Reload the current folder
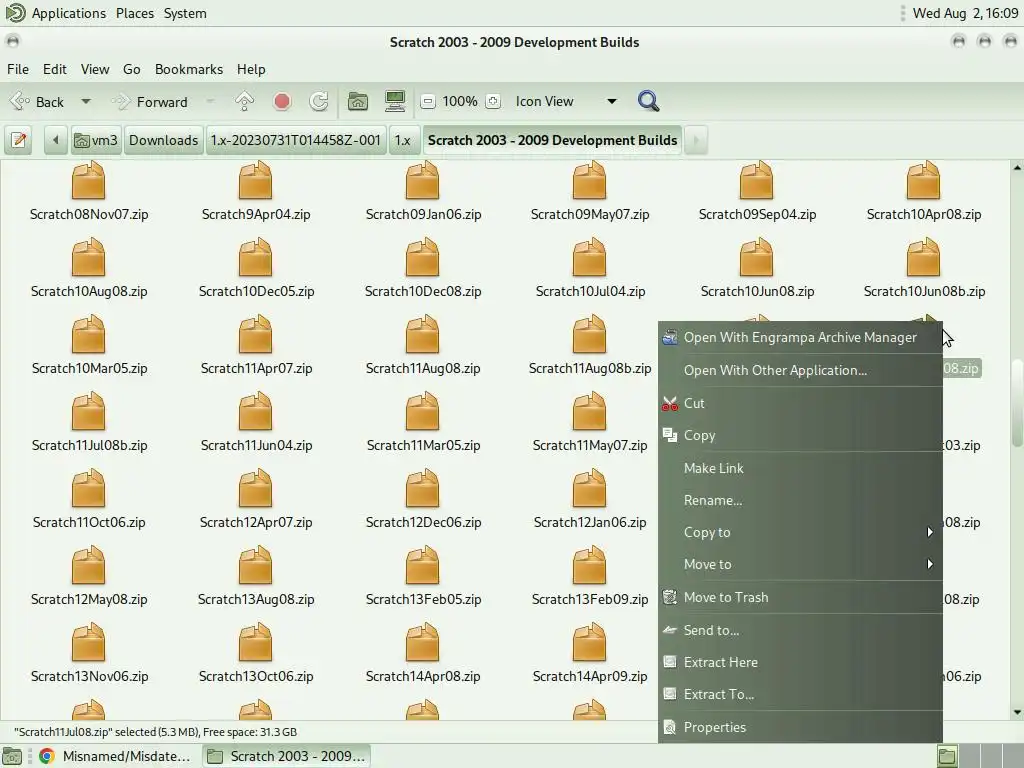Viewport: 1024px width, 768px height. click(x=319, y=102)
